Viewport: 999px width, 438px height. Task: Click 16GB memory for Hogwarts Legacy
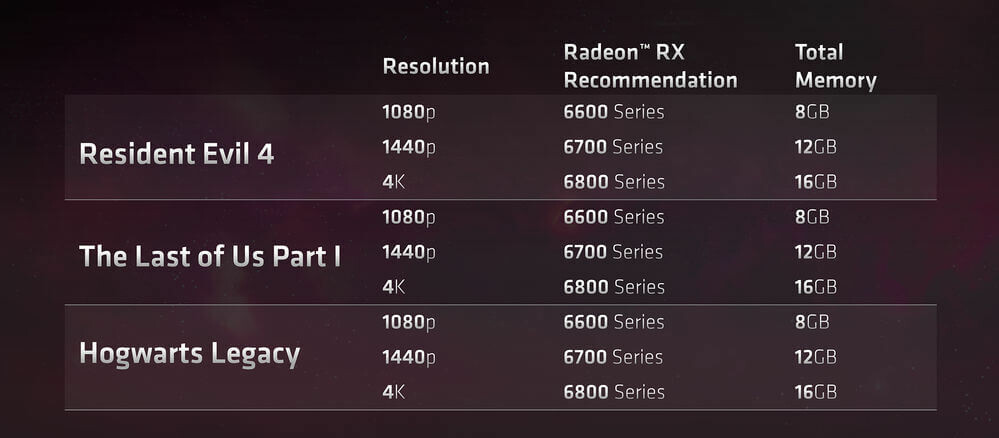tap(815, 392)
